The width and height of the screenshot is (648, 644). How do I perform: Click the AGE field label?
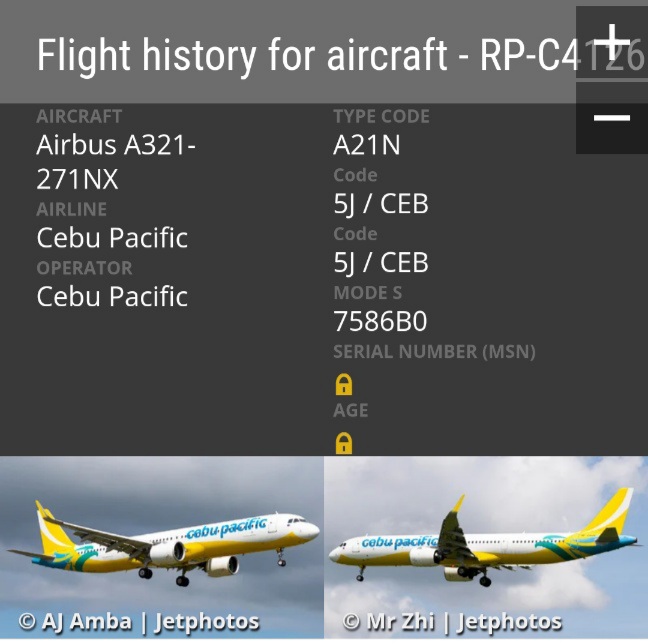[351, 410]
